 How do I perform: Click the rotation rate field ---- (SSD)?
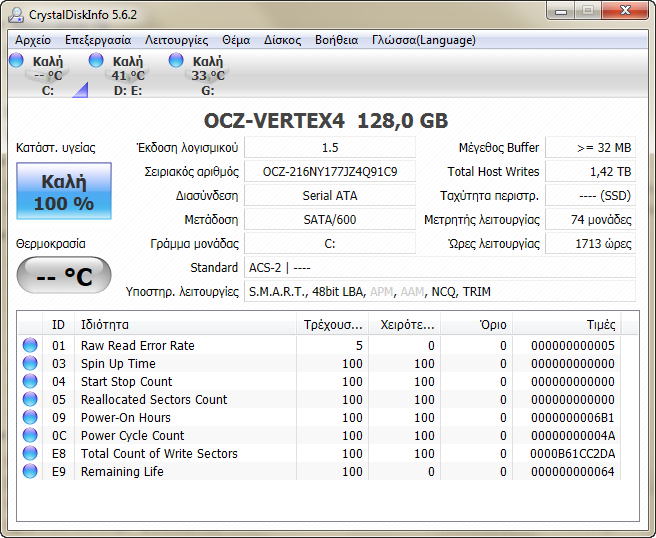590,196
